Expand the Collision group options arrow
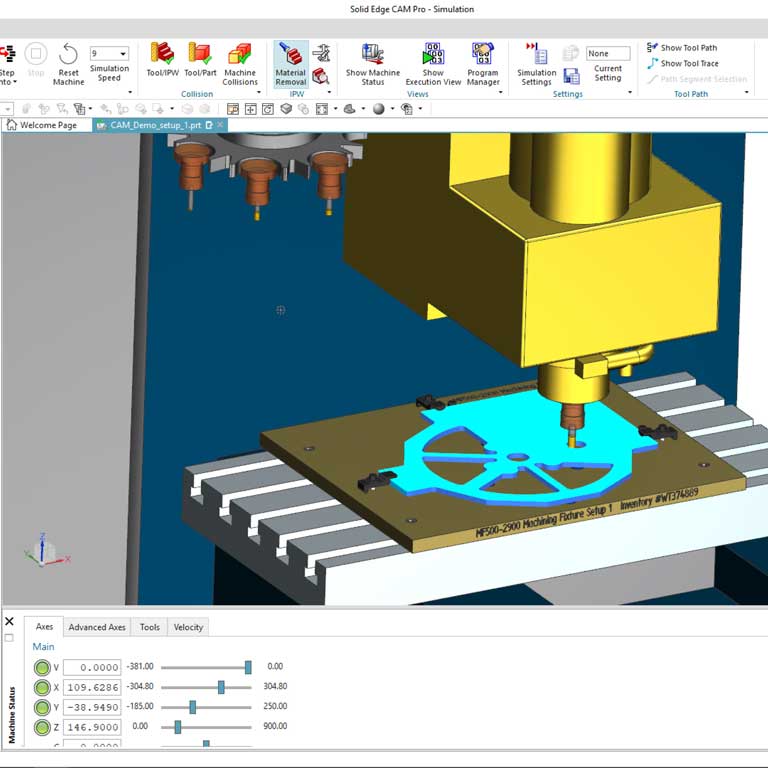This screenshot has width=768, height=768. click(x=259, y=92)
